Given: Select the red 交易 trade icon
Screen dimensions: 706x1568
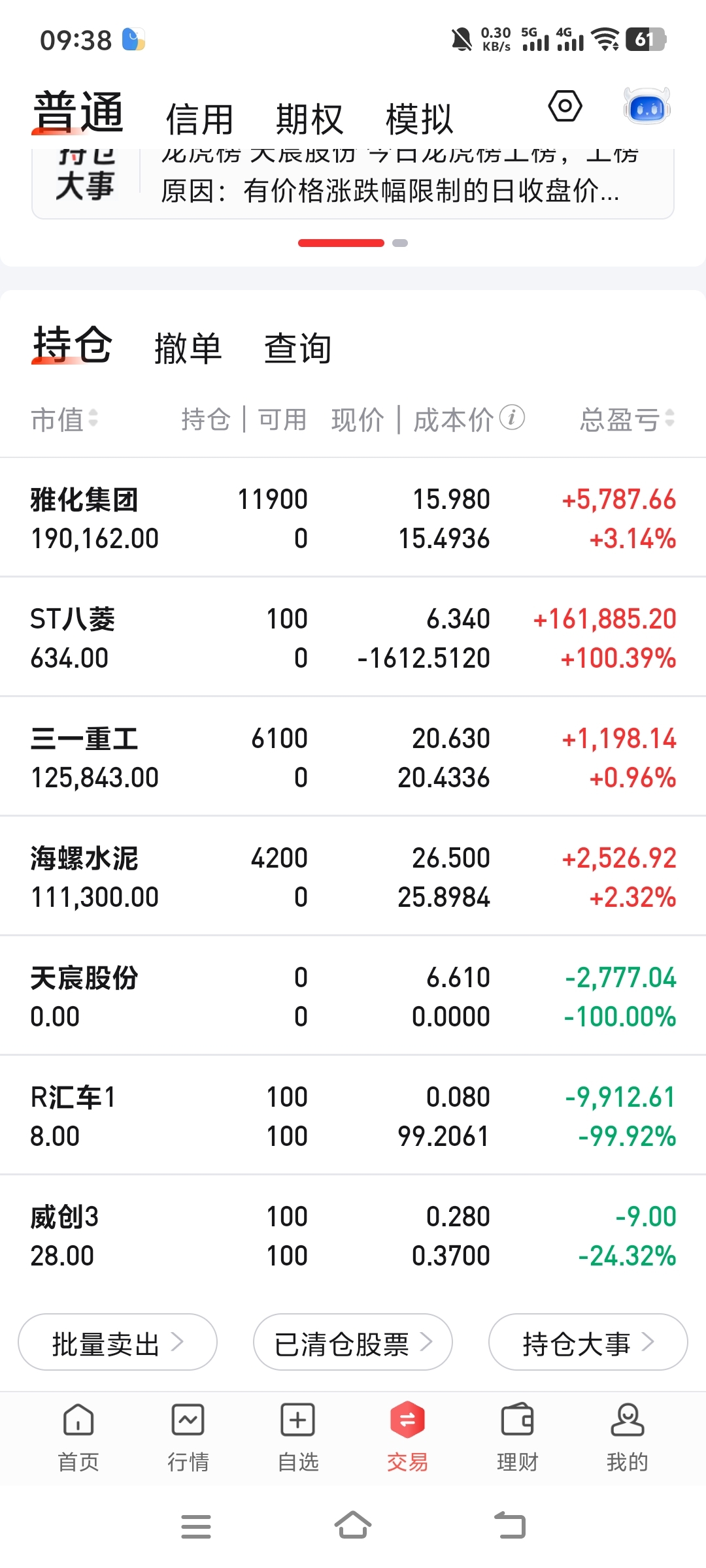Looking at the screenshot, I should pos(408,1420).
